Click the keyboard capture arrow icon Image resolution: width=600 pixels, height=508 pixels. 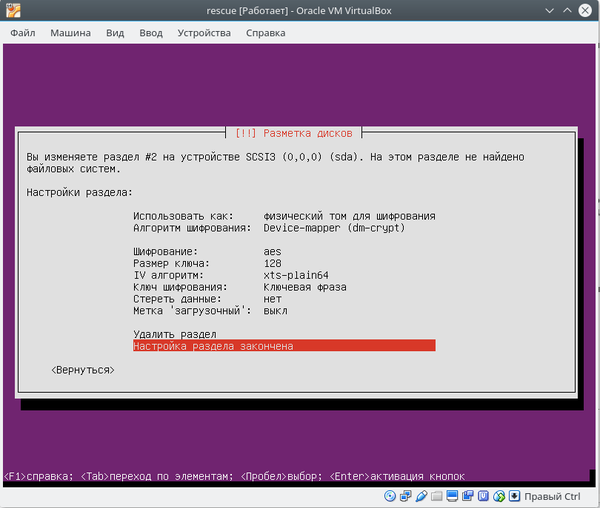[515, 496]
